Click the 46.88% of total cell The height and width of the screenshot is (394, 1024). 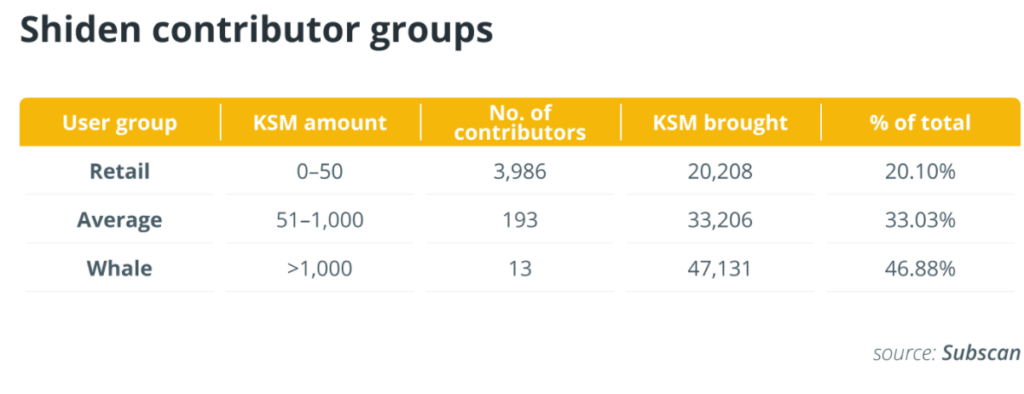[x=921, y=268]
